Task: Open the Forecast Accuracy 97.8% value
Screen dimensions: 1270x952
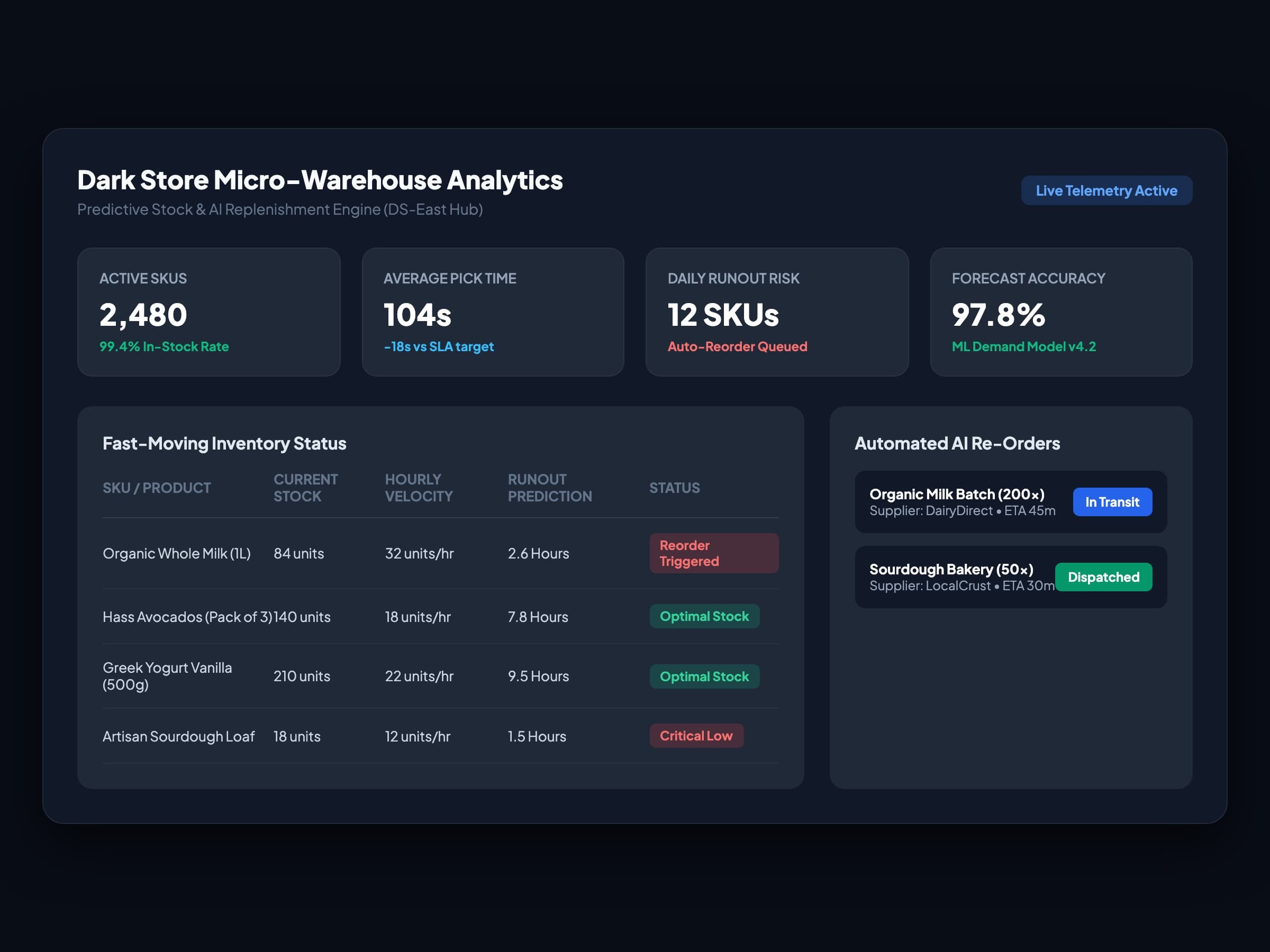Action: click(x=999, y=315)
